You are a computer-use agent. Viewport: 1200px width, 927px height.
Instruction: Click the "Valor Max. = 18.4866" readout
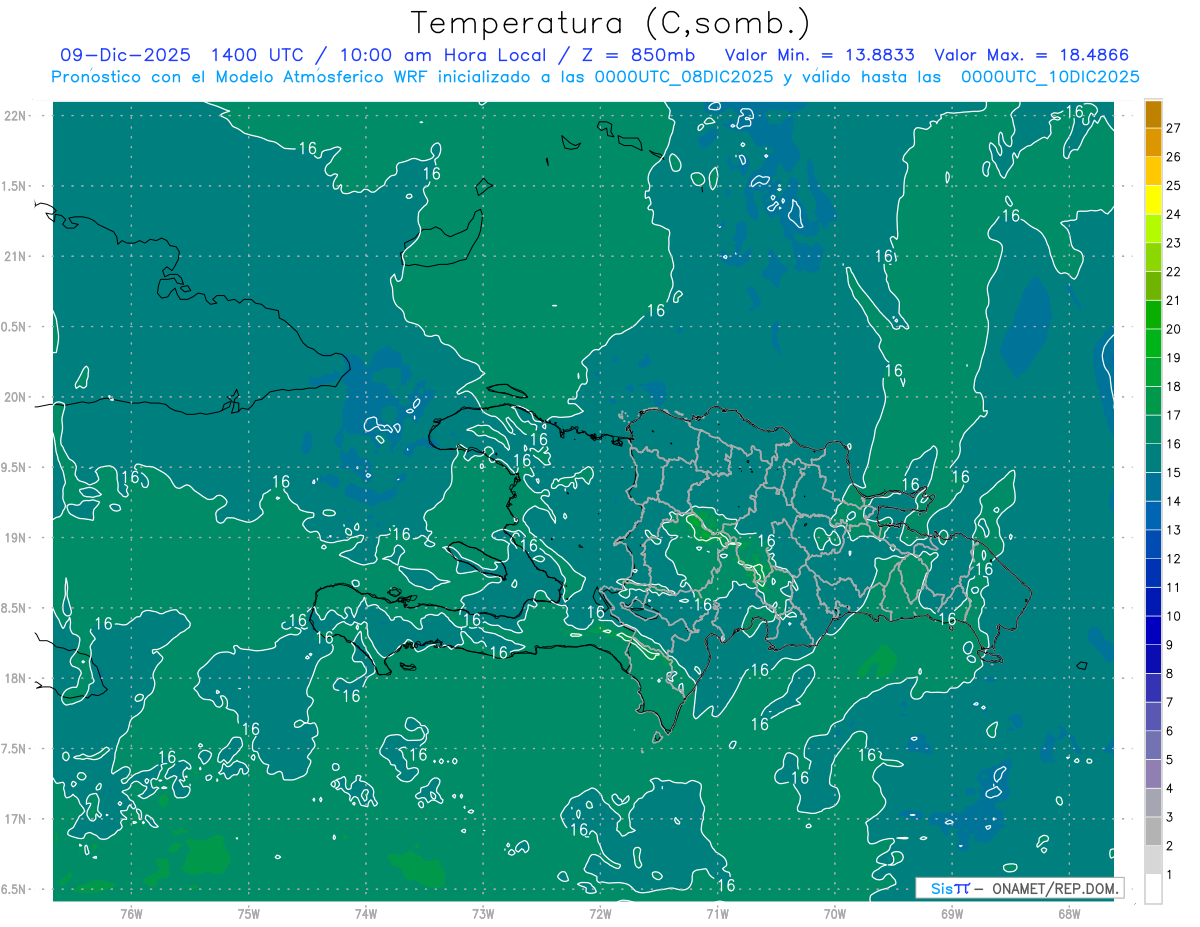1033,55
